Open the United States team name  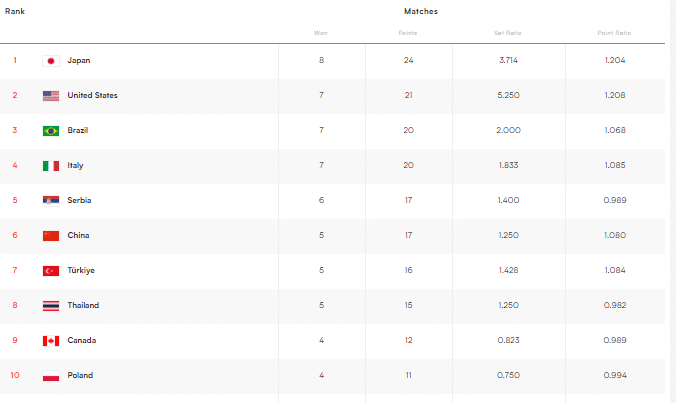tap(92, 96)
